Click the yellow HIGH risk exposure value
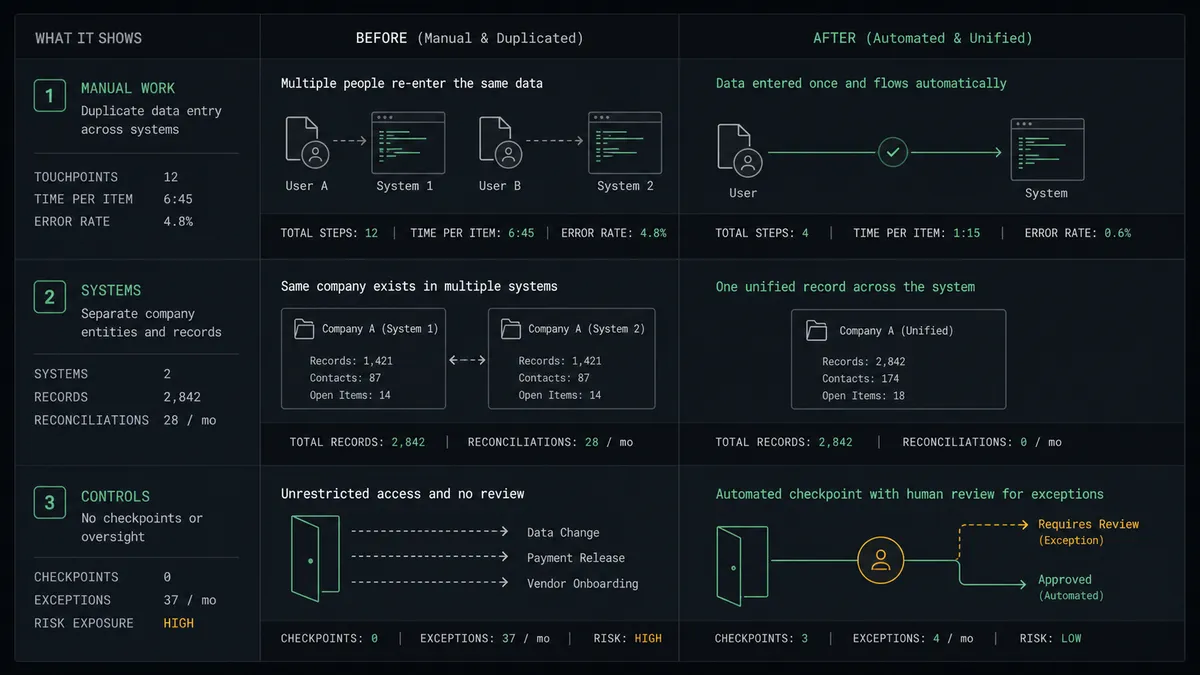 tap(179, 623)
